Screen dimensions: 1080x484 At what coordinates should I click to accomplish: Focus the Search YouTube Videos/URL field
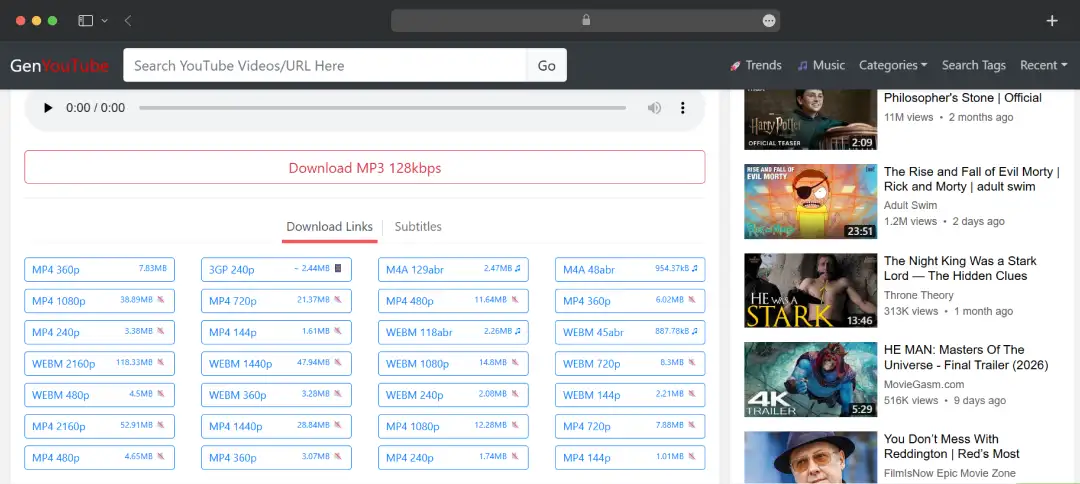pyautogui.click(x=325, y=65)
